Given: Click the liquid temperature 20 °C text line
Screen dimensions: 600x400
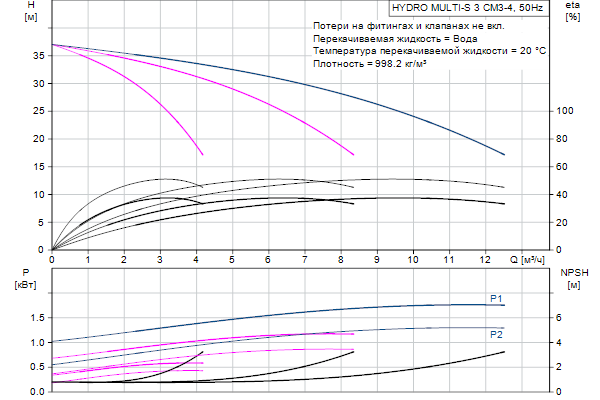Looking at the screenshot, I should [429, 50].
